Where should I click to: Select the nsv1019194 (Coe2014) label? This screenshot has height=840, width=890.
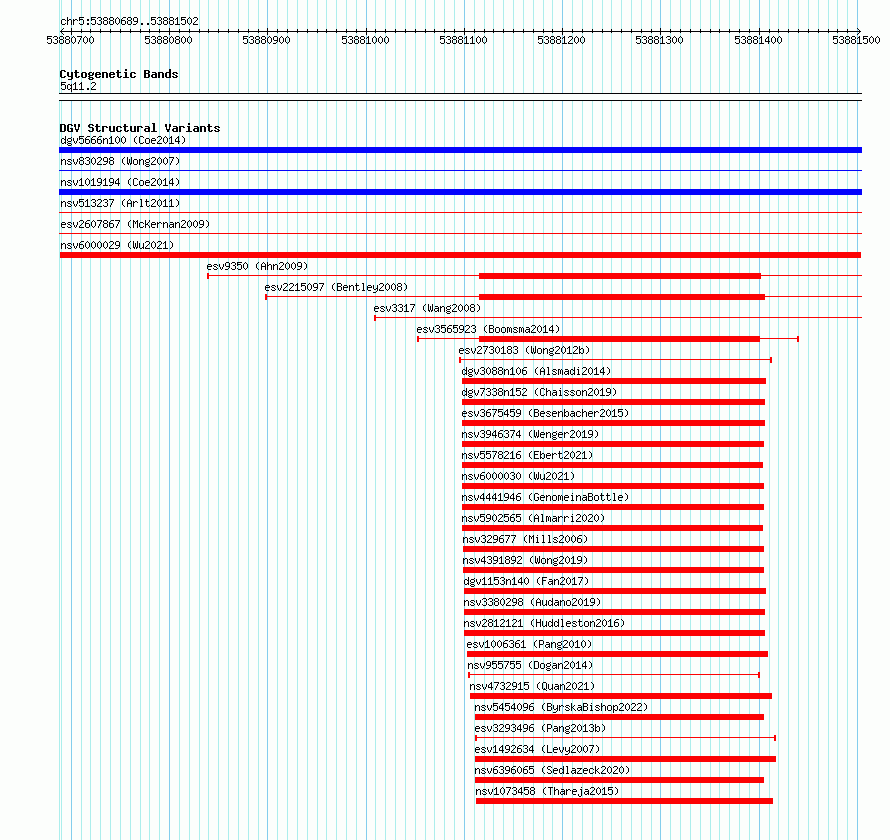[120, 182]
